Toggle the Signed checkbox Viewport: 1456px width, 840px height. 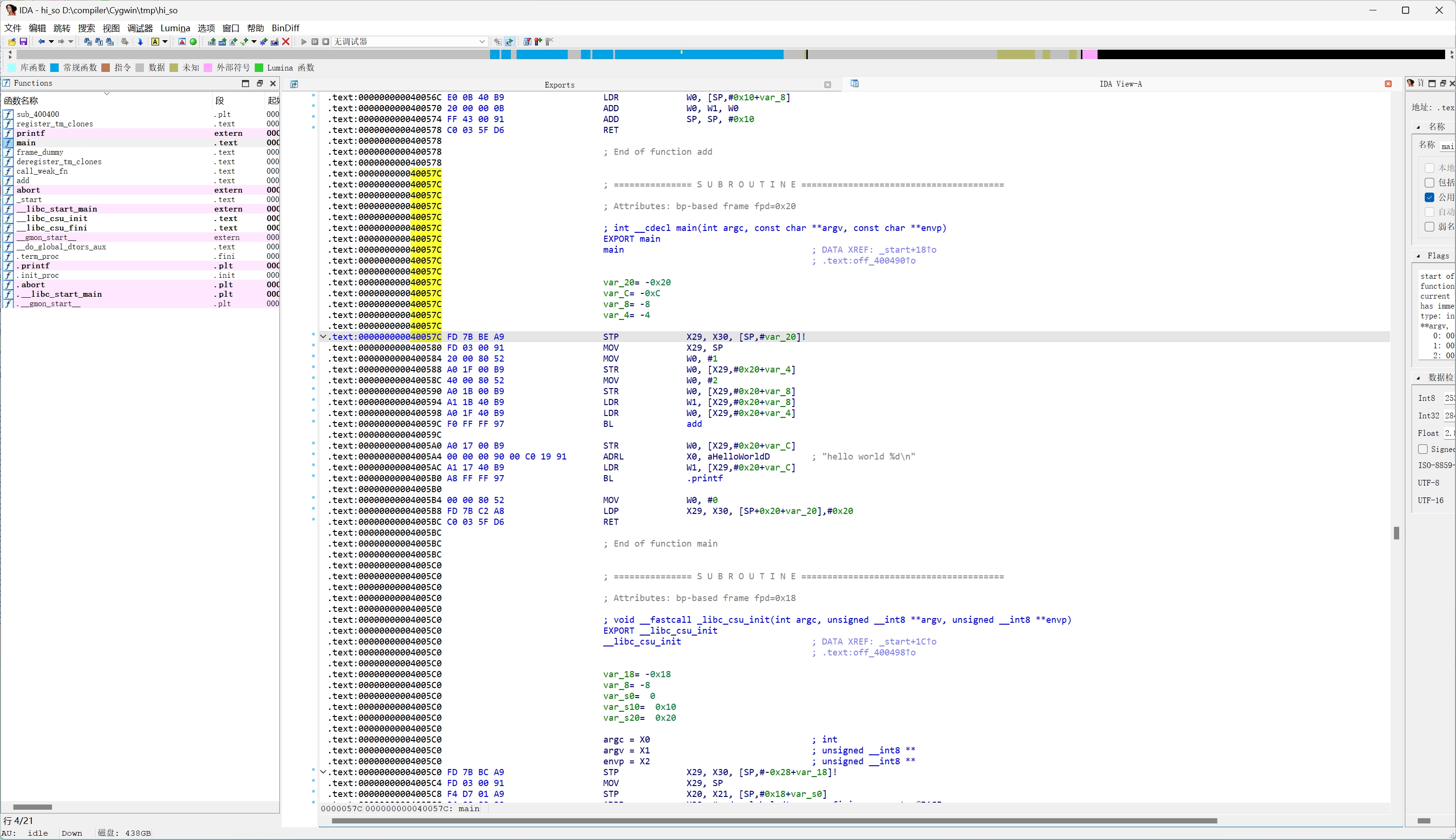pos(1423,450)
